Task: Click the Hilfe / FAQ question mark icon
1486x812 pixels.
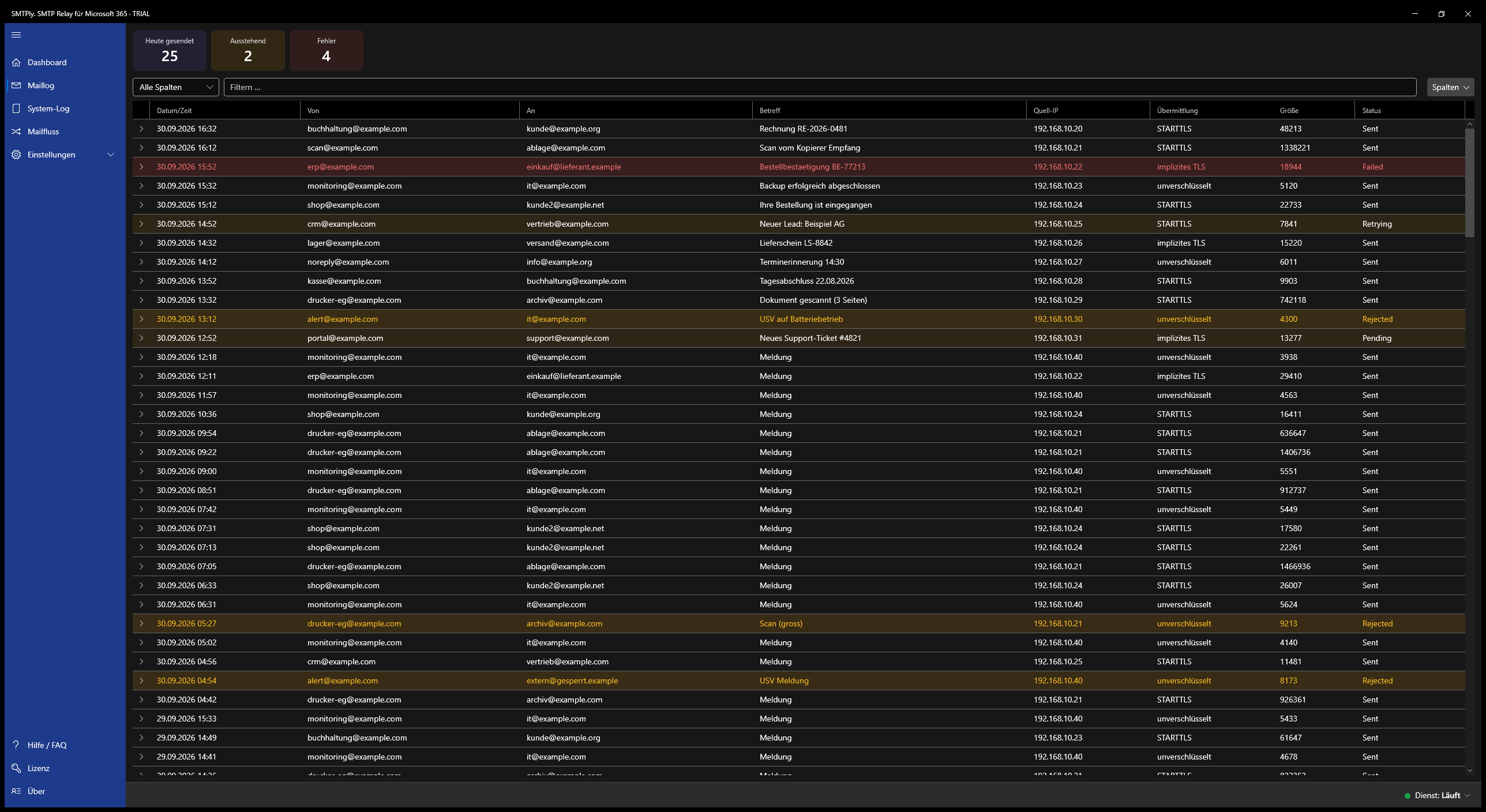Action: [16, 745]
